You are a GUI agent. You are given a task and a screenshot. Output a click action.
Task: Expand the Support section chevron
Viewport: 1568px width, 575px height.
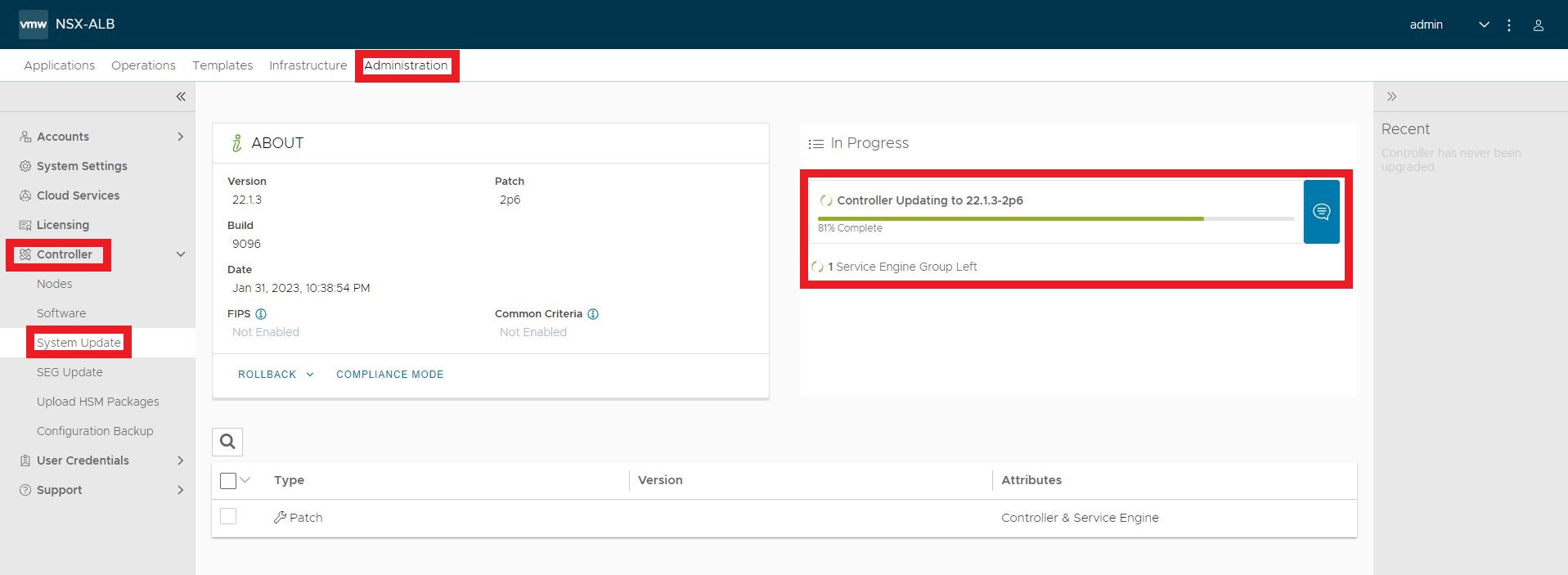(x=181, y=490)
